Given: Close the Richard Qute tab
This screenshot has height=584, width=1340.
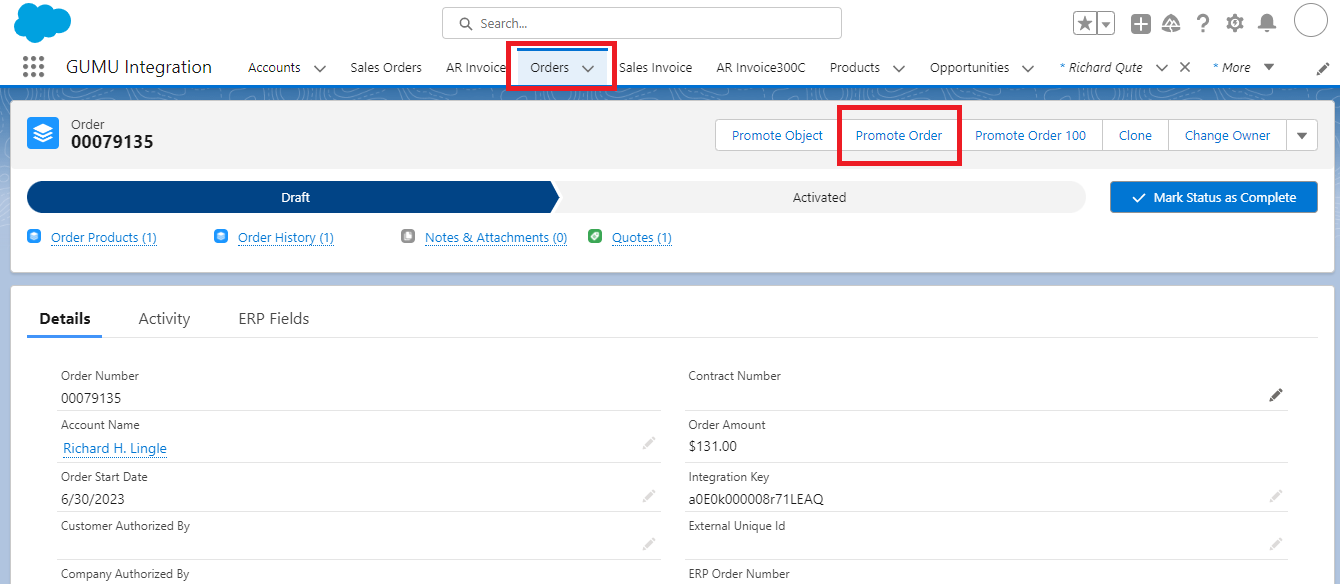Looking at the screenshot, I should pyautogui.click(x=1185, y=67).
